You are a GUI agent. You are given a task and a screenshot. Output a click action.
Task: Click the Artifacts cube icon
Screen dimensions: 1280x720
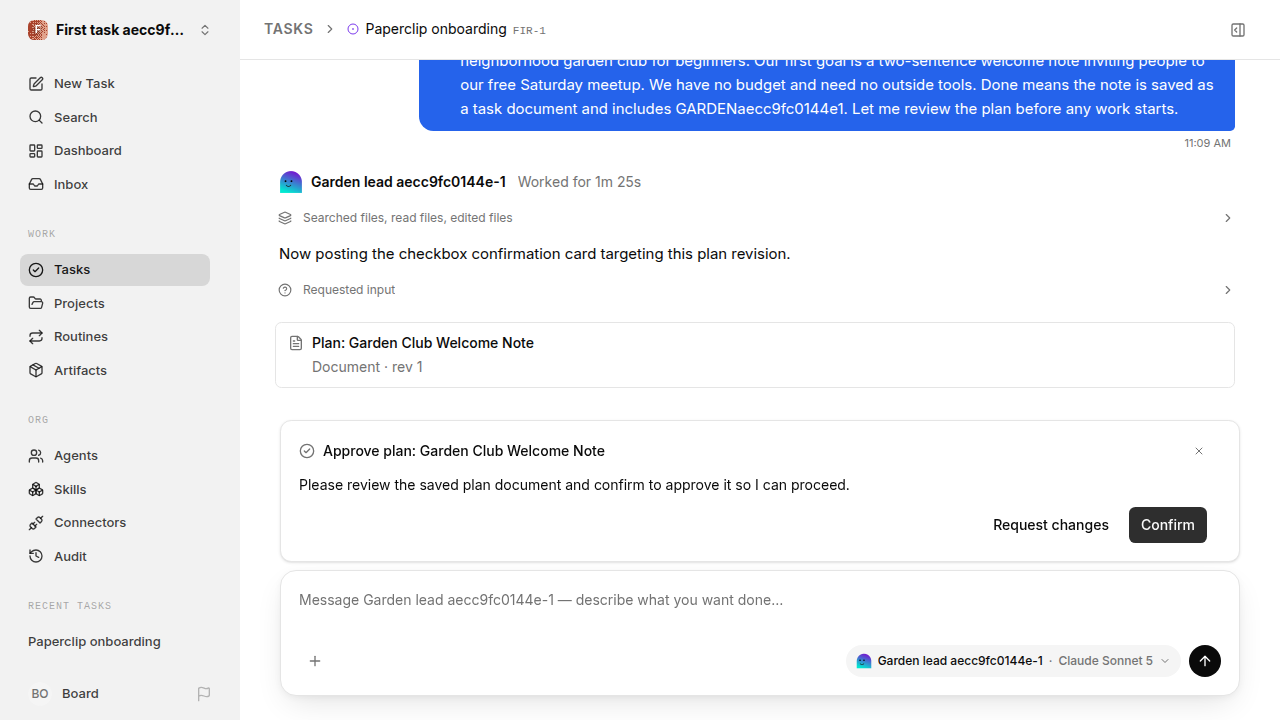36,370
